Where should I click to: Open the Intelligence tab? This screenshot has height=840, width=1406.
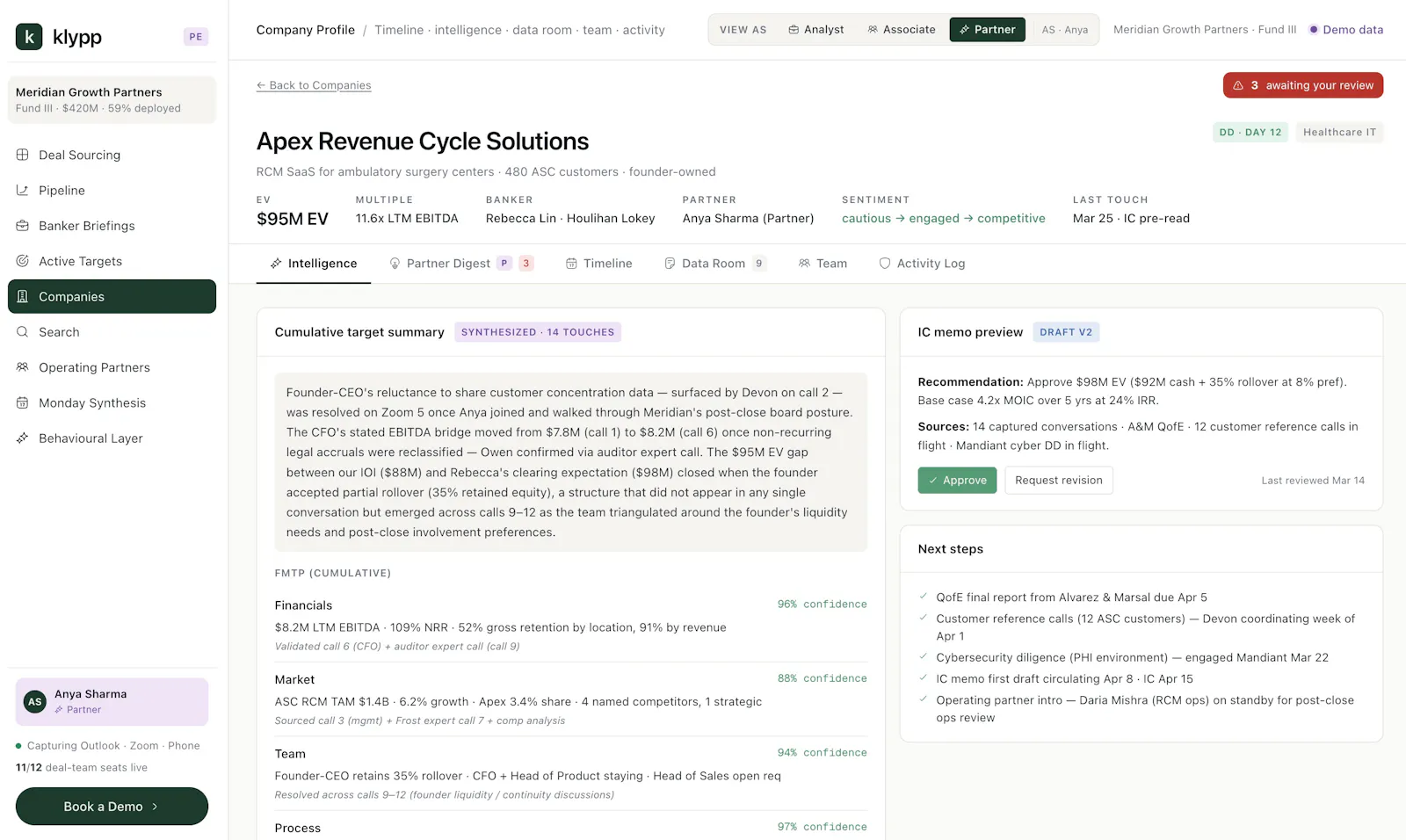pos(314,264)
